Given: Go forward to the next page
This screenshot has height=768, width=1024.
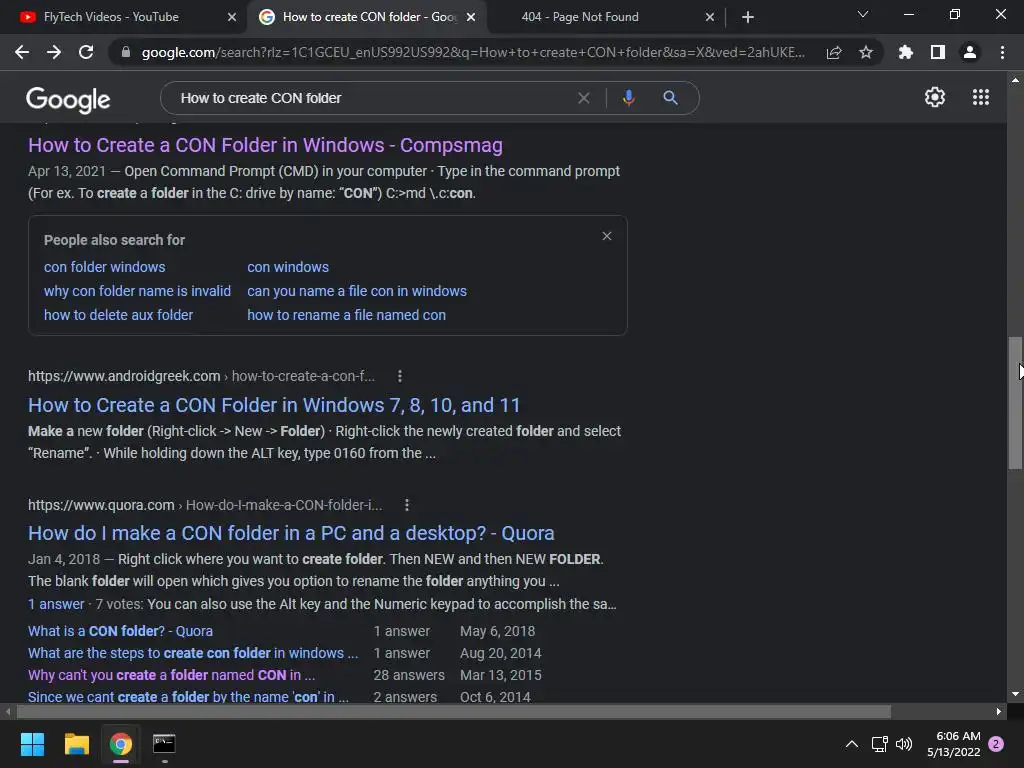Looking at the screenshot, I should point(54,52).
